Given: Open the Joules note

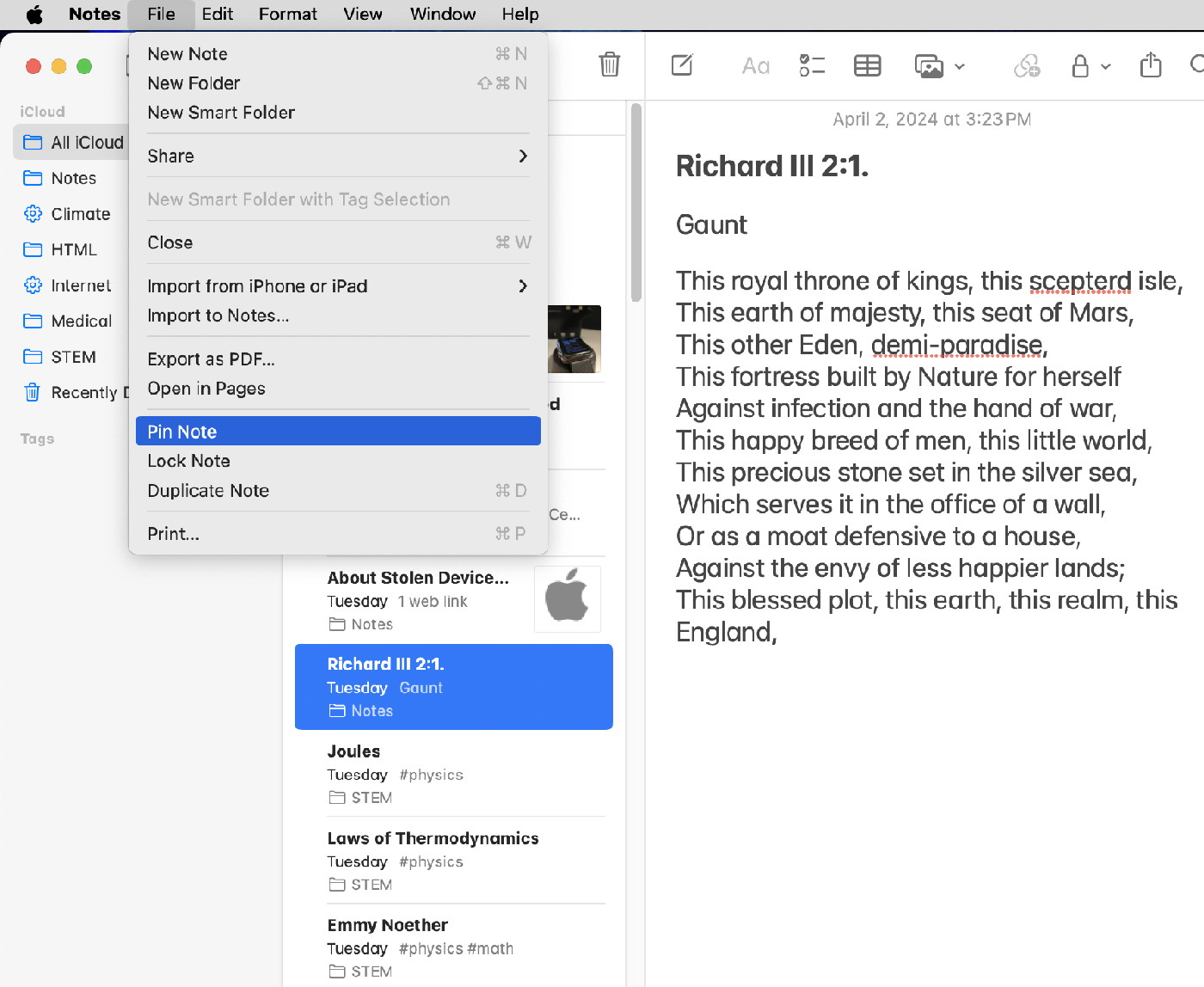Looking at the screenshot, I should pos(453,774).
